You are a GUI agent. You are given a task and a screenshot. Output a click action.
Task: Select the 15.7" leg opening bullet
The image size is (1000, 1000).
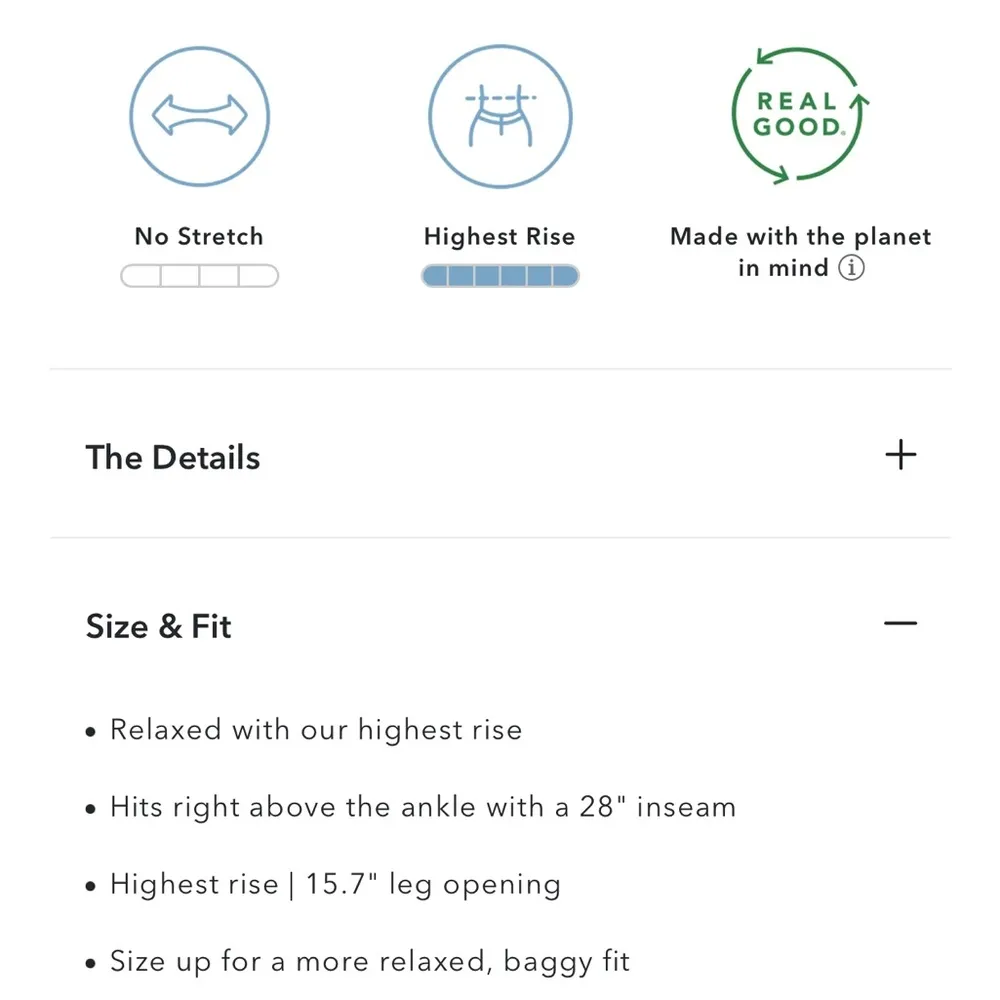pyautogui.click(x=335, y=885)
